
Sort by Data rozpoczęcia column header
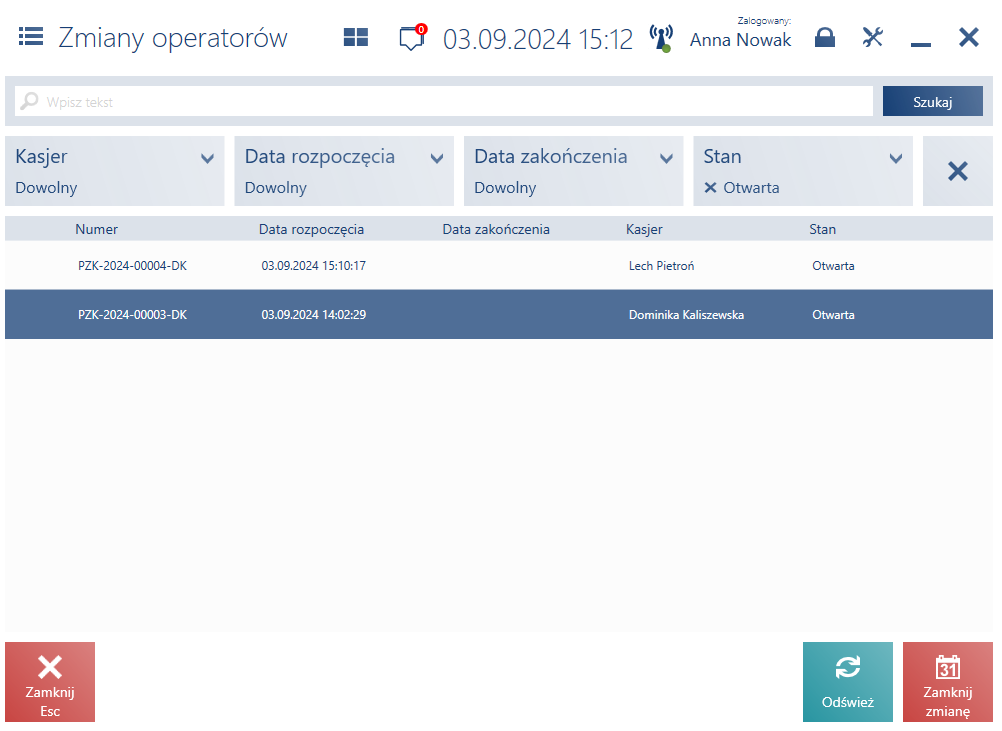pyautogui.click(x=311, y=229)
